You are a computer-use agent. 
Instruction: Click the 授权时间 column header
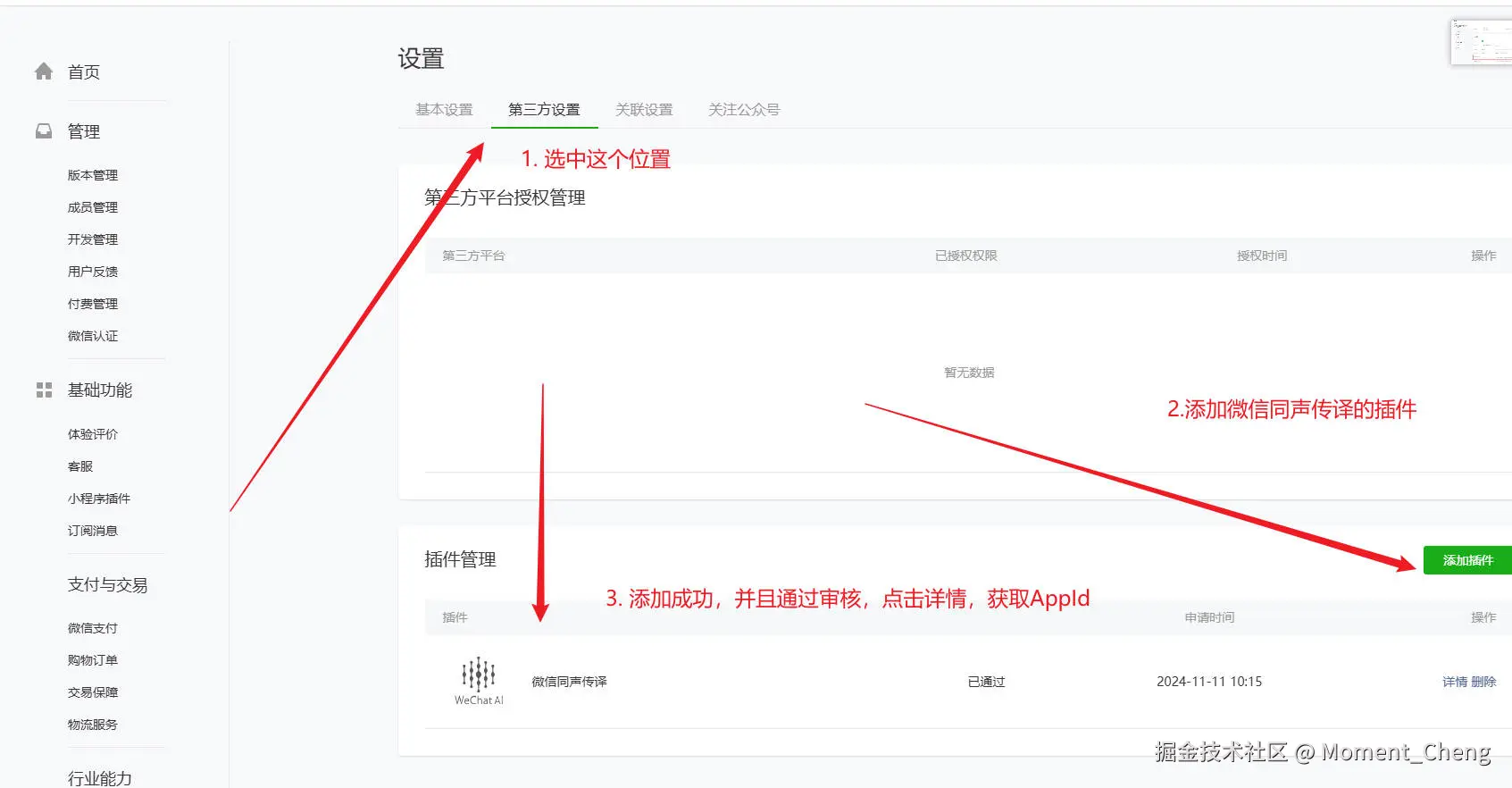(1262, 256)
